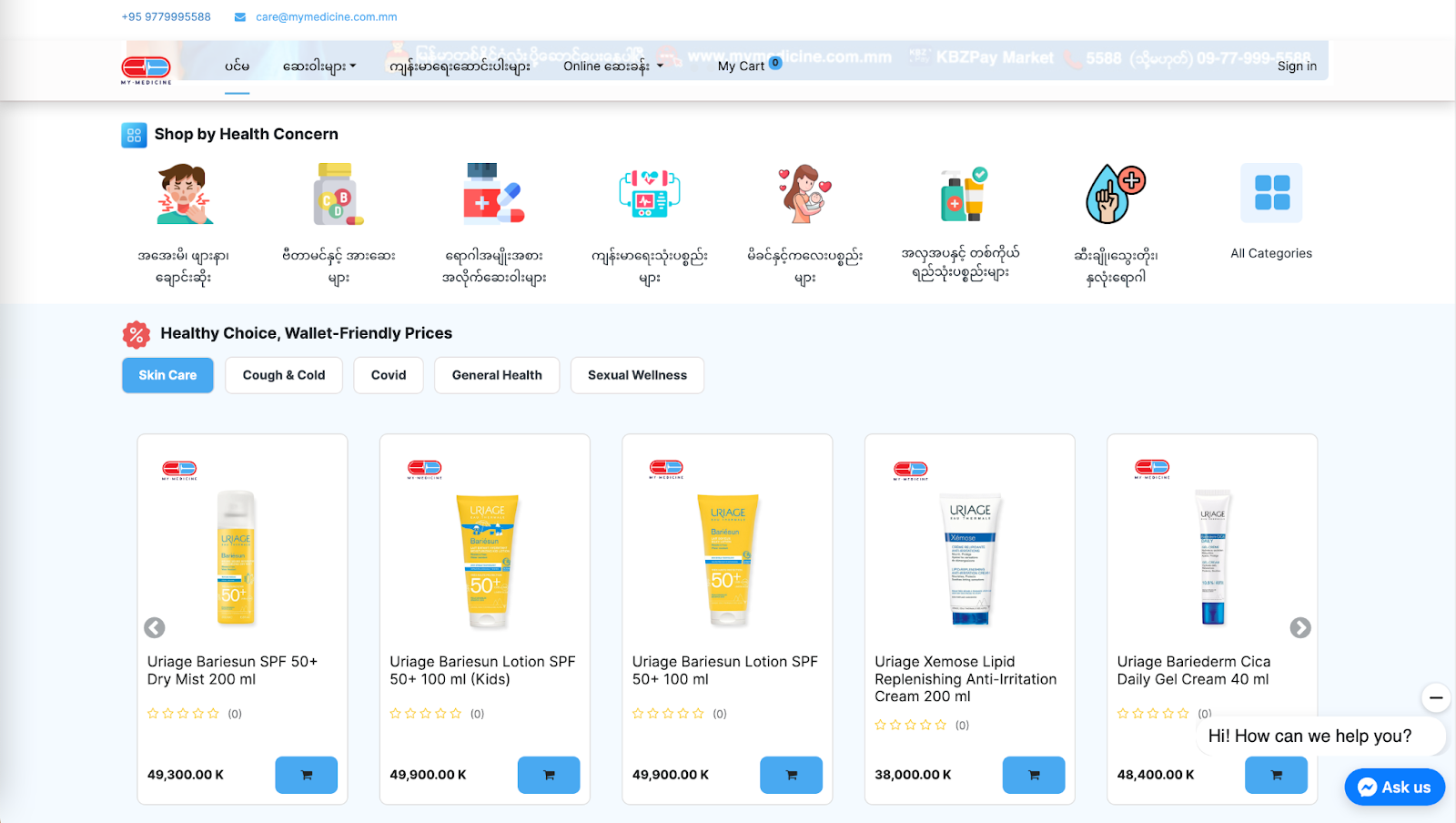The width and height of the screenshot is (1456, 823).
Task: Go to next products with right arrow
Action: 1300,628
